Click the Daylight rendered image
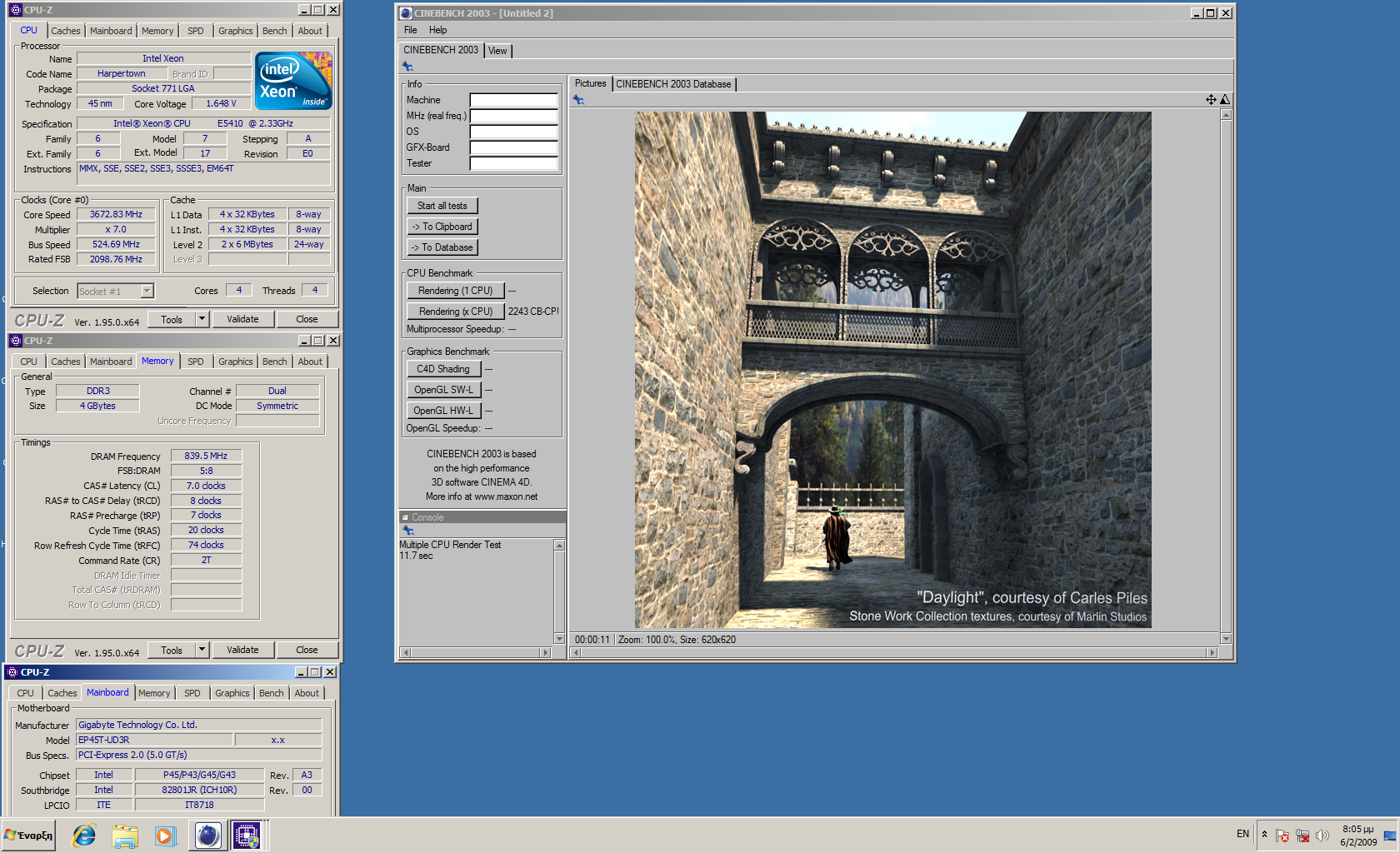The width and height of the screenshot is (1400, 853). (892, 370)
